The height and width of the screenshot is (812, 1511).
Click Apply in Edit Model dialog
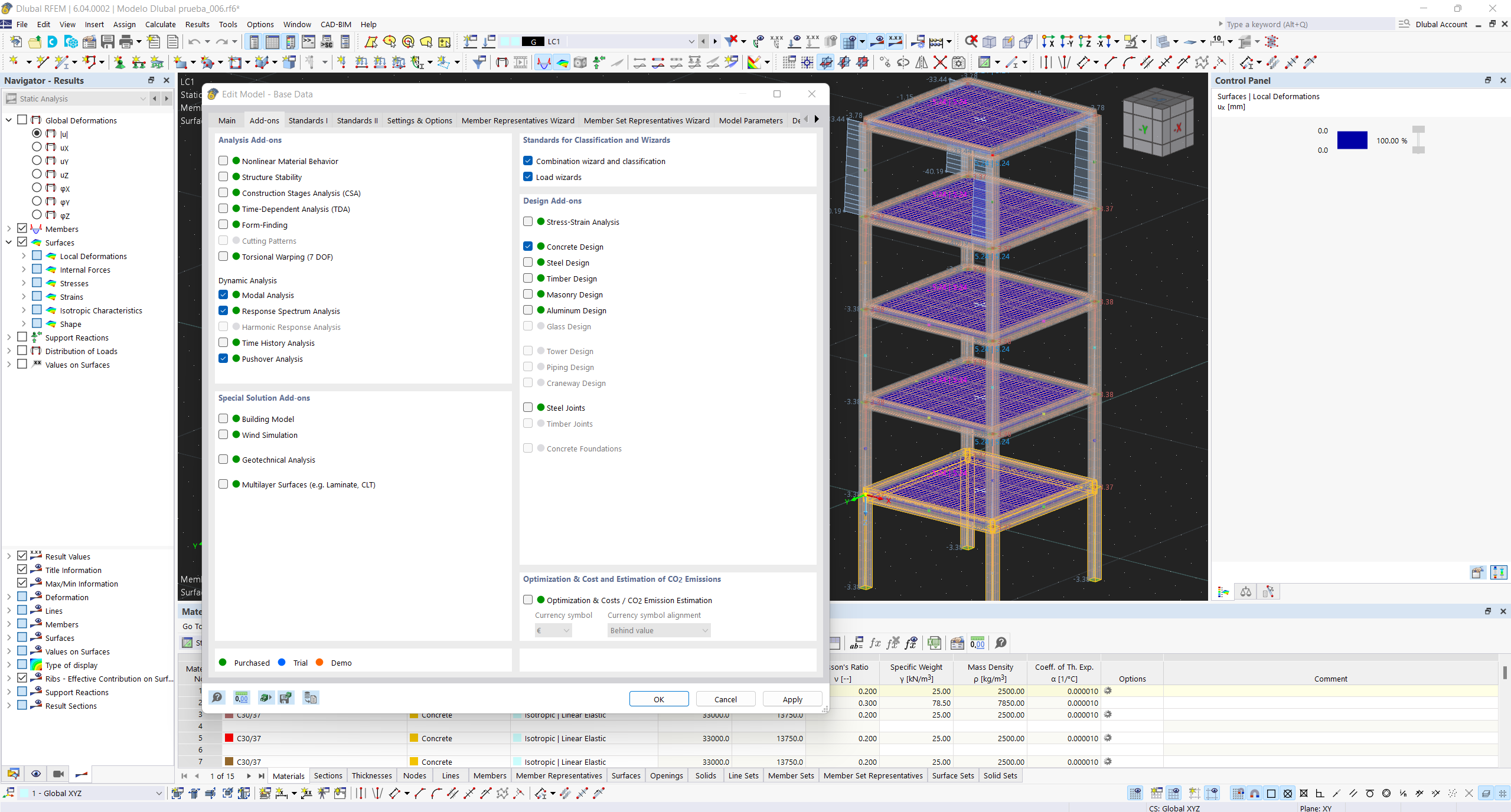click(792, 699)
